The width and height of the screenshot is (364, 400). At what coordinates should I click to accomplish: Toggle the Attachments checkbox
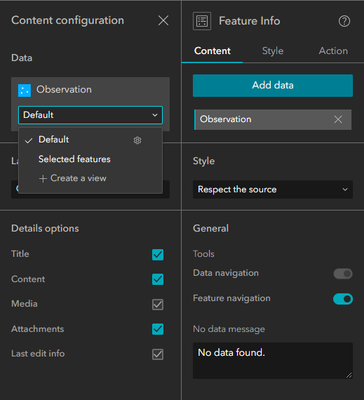(158, 329)
